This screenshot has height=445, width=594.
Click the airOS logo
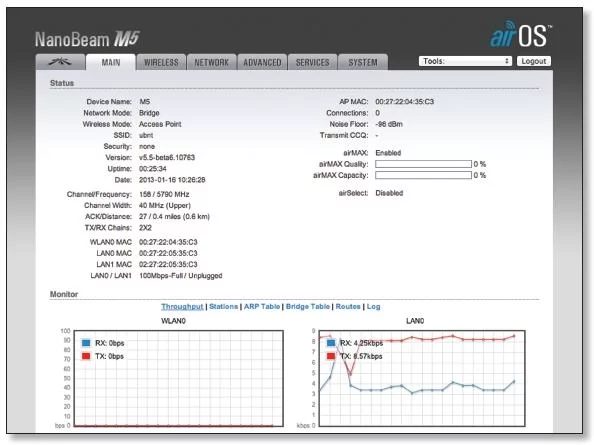point(521,35)
